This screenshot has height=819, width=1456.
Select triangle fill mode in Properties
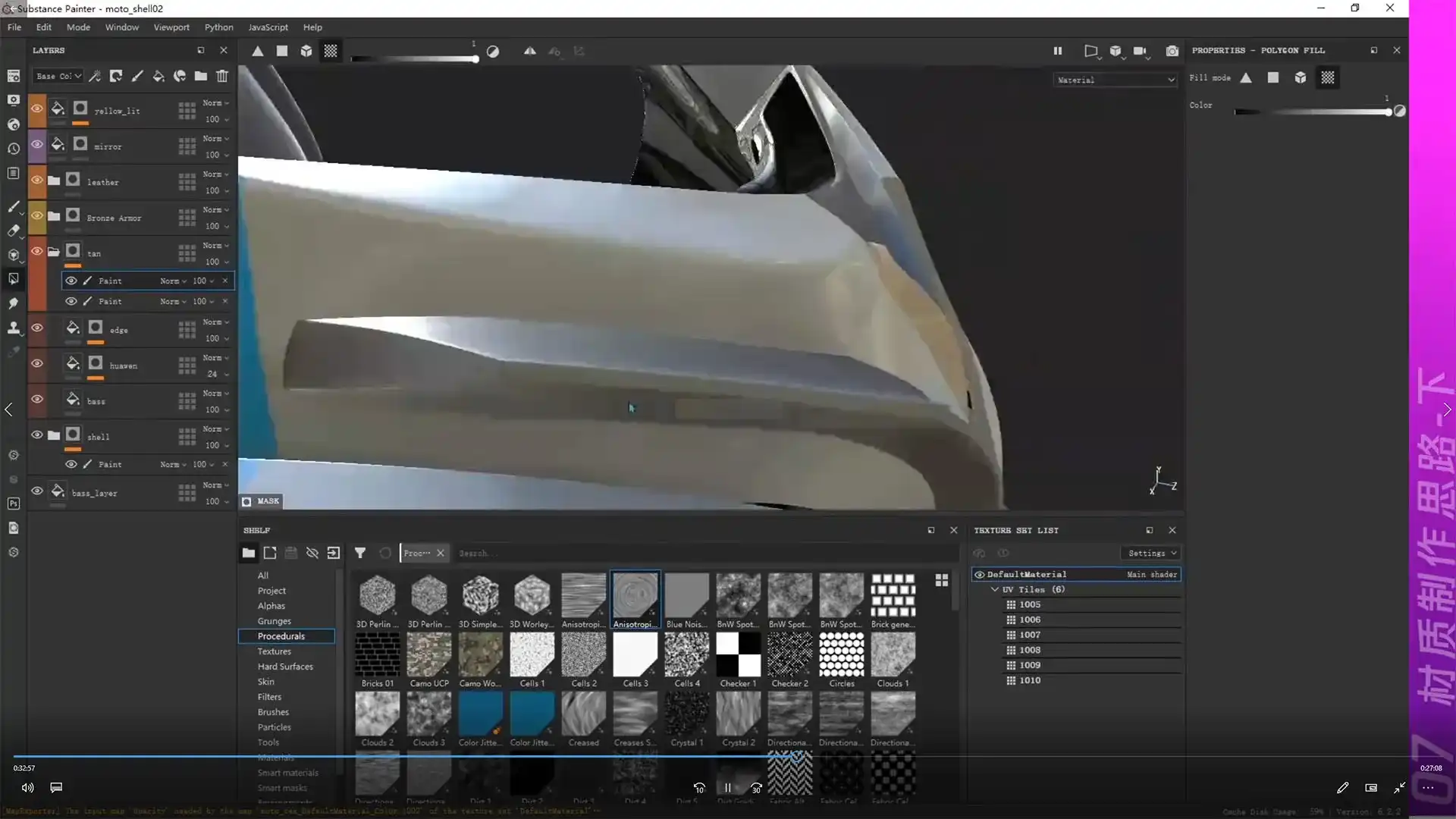1246,77
